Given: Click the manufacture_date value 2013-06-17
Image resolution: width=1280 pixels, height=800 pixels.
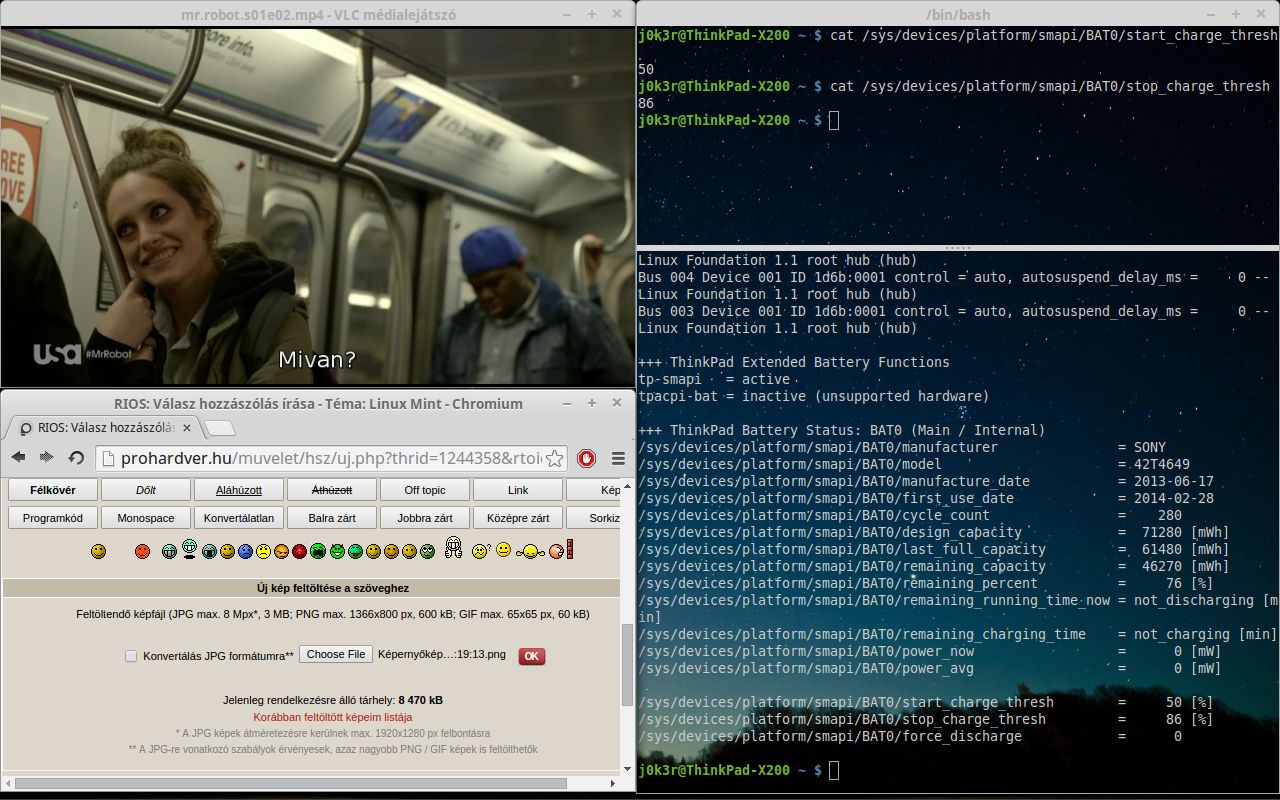Looking at the screenshot, I should pyautogui.click(x=1174, y=481).
